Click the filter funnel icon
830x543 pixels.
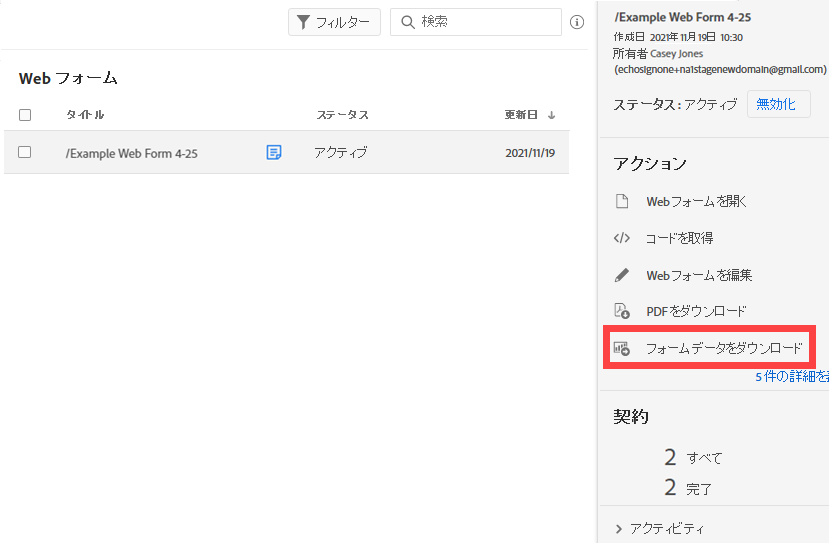click(x=303, y=22)
